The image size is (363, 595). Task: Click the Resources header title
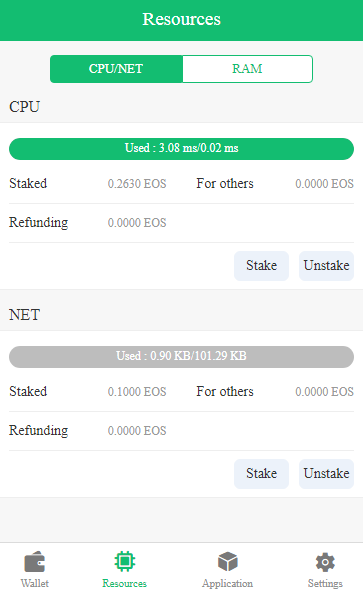(x=181, y=19)
